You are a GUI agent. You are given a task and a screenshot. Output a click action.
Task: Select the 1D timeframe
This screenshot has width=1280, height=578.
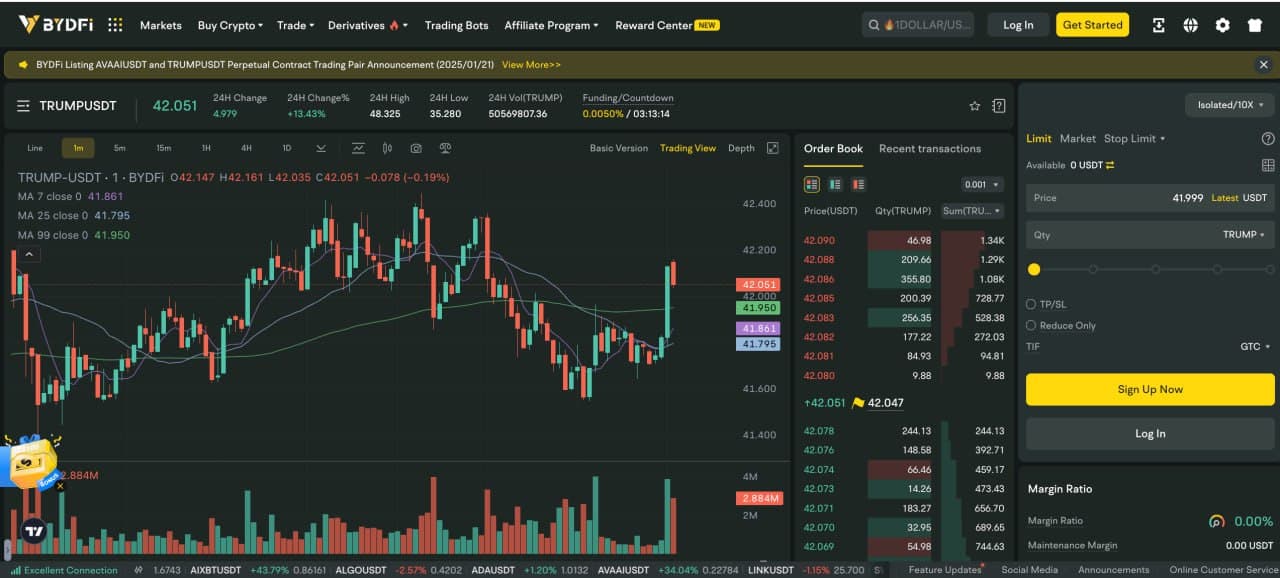click(x=286, y=148)
